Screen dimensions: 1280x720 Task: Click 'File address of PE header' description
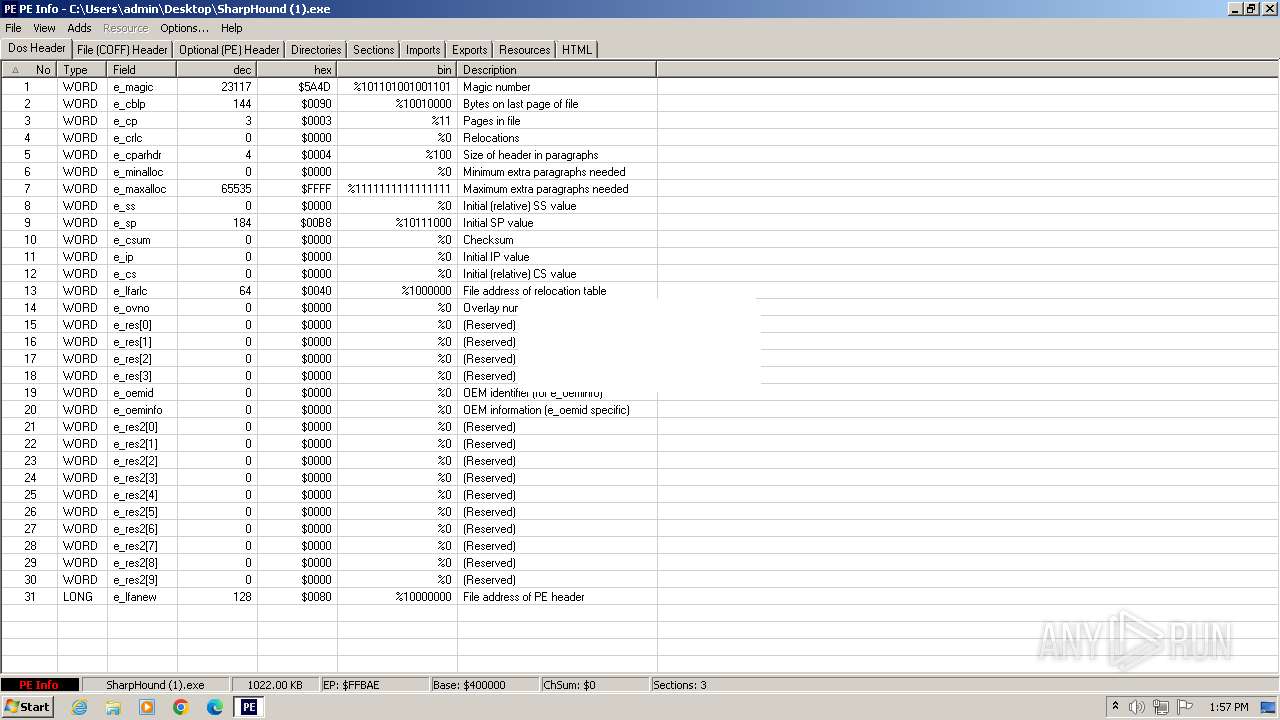(524, 597)
